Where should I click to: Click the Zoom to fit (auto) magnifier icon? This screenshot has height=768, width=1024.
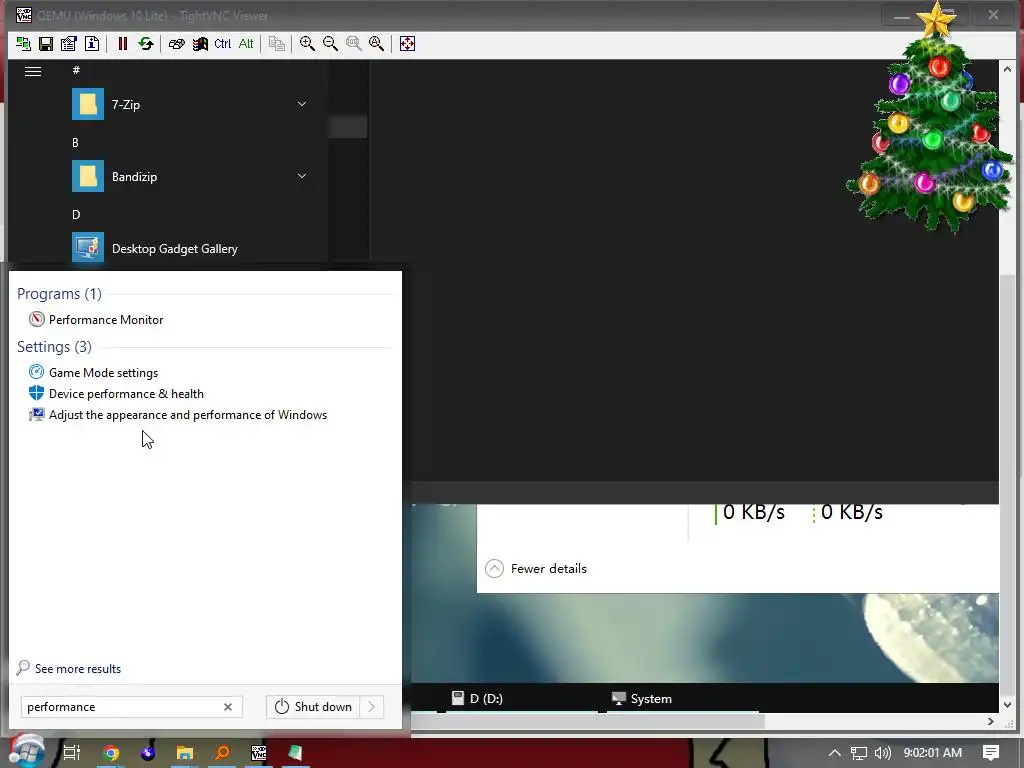(x=377, y=44)
